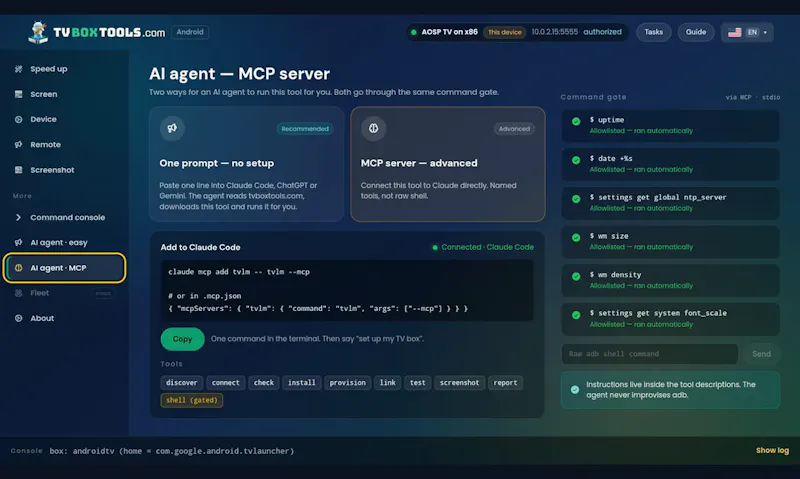The width and height of the screenshot is (800, 479).
Task: Select AI agent · MCP page
Action: tap(64, 268)
